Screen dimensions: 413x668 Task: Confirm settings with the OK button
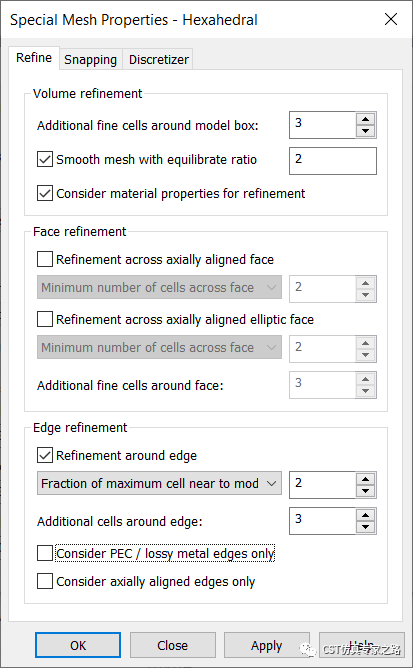(78, 645)
